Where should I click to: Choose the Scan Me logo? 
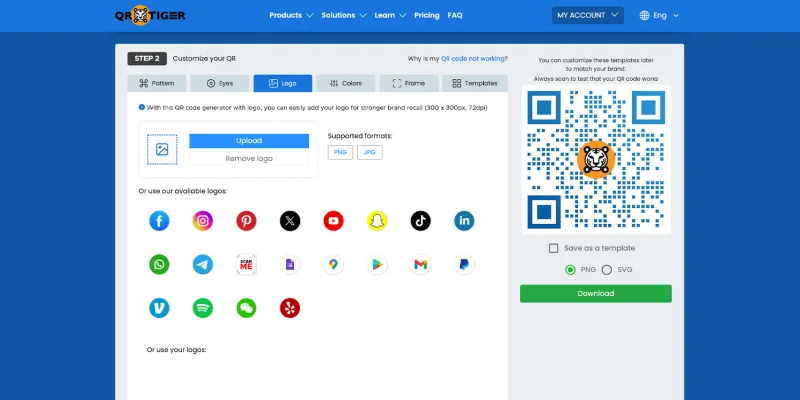[246, 264]
